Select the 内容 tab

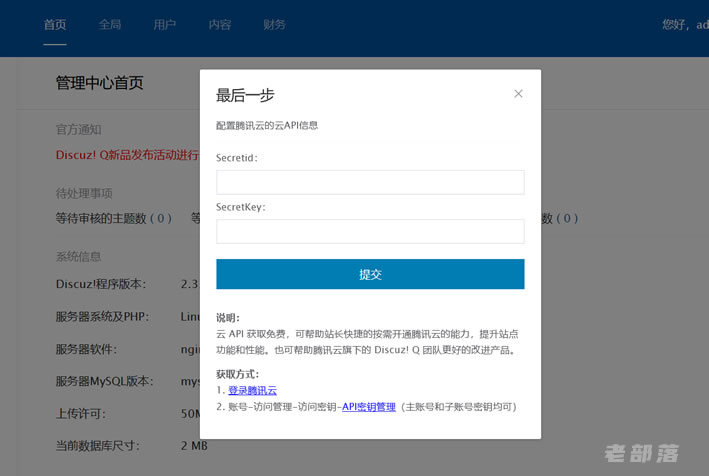point(220,24)
